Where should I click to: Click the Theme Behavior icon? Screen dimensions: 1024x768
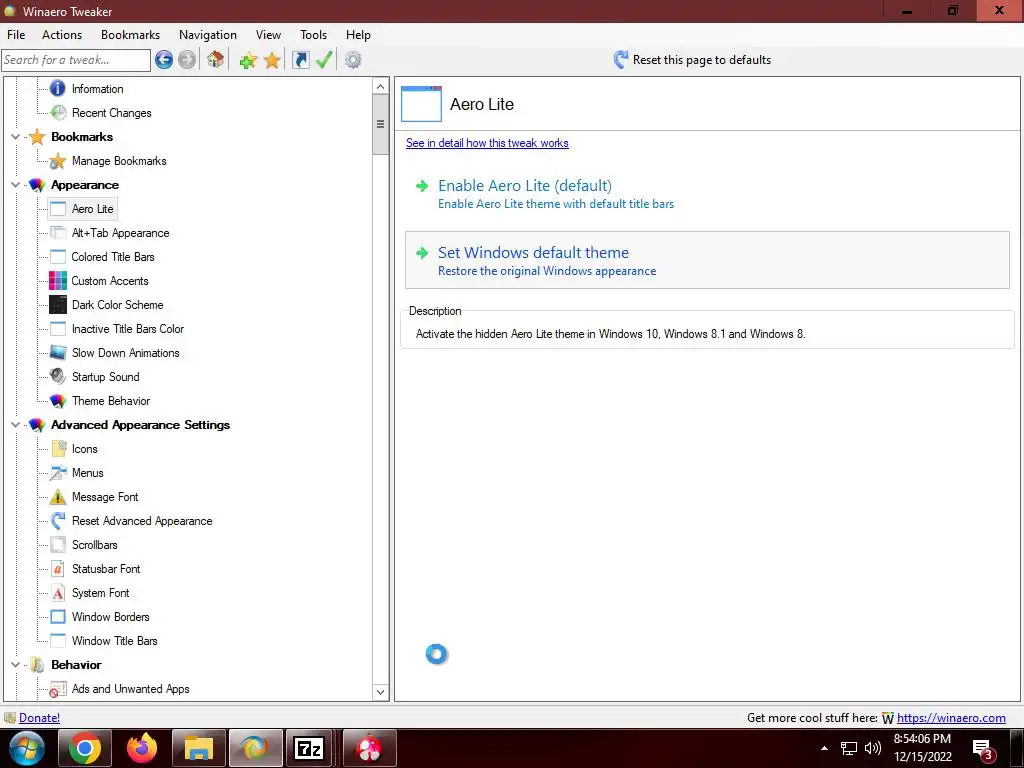[58, 400]
